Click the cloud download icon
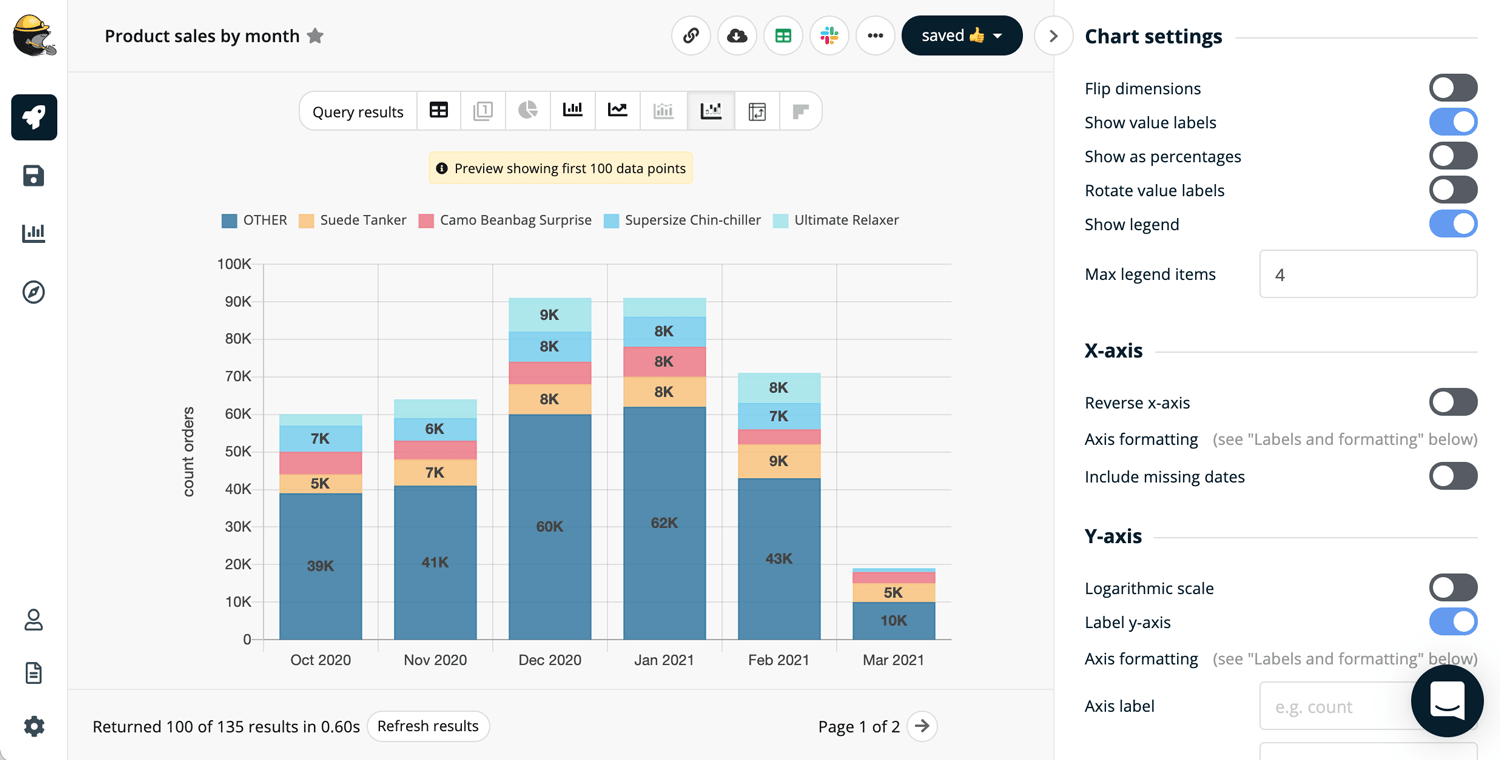Screen dimensions: 1500x760 tap(737, 36)
